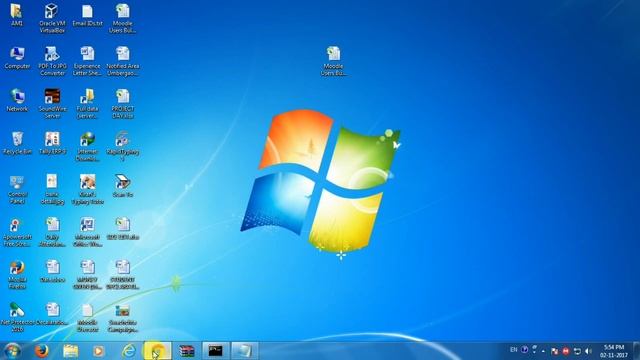The height and width of the screenshot is (360, 640).
Task: Launch Internet Explorer from the taskbar
Action: click(x=129, y=351)
